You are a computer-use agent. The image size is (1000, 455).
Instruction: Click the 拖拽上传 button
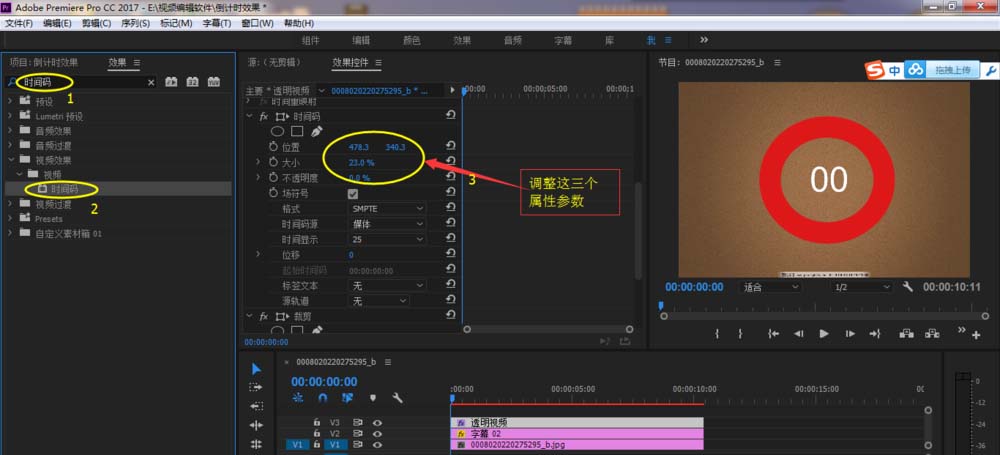pos(951,70)
